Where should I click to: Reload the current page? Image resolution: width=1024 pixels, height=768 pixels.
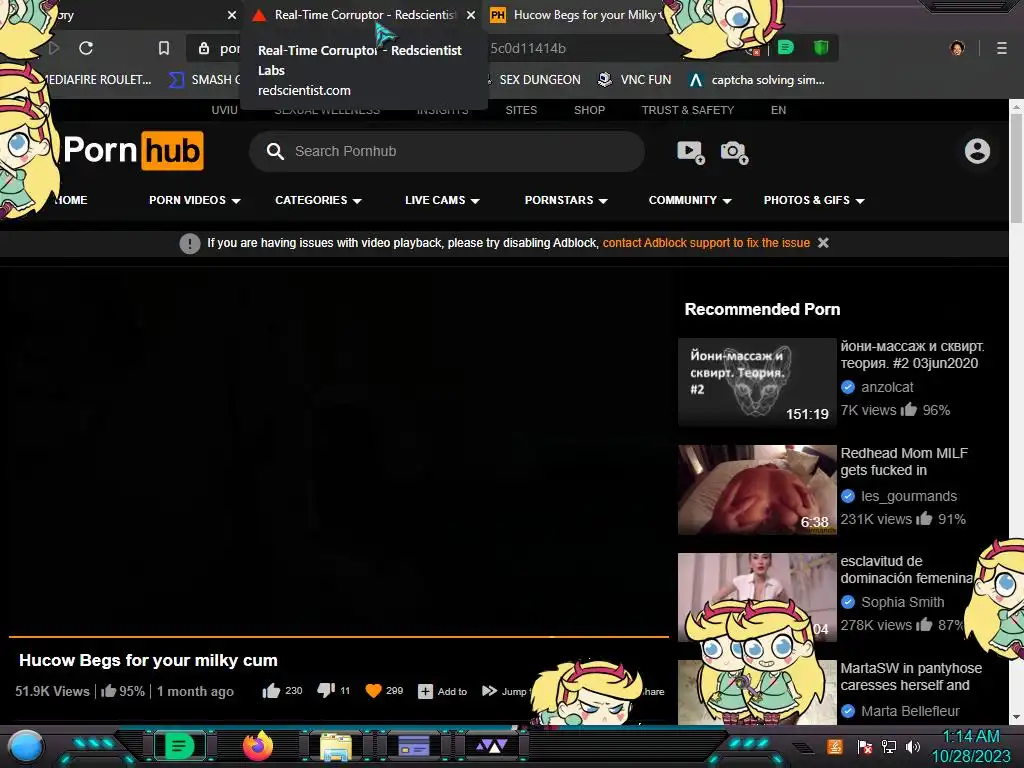click(x=86, y=48)
